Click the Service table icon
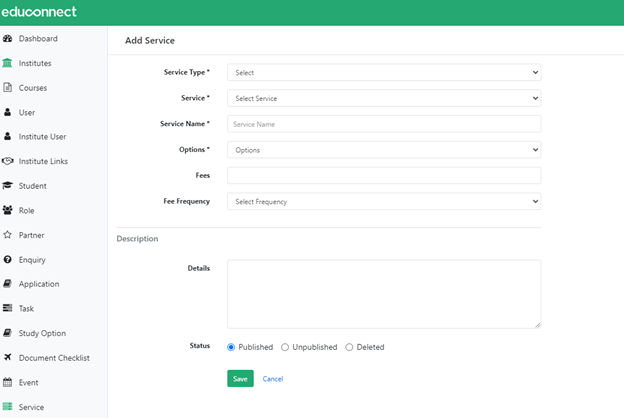 pos(7,406)
